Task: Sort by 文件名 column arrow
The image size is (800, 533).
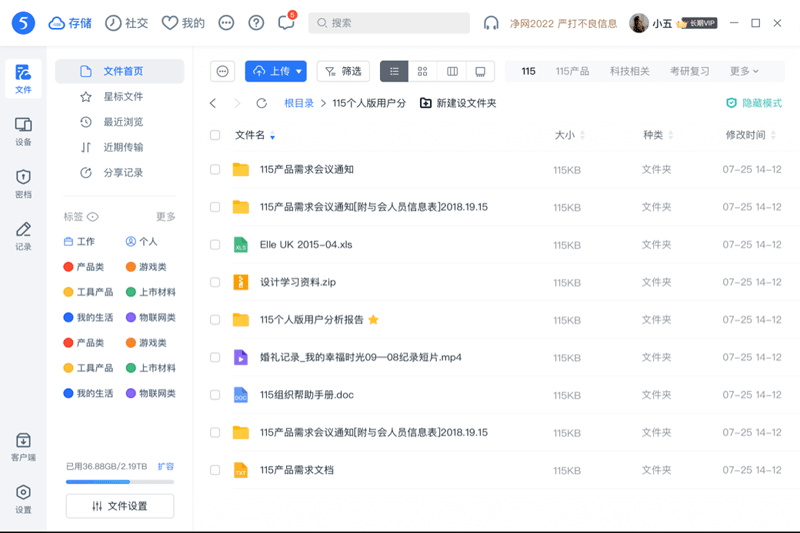Action: click(272, 136)
